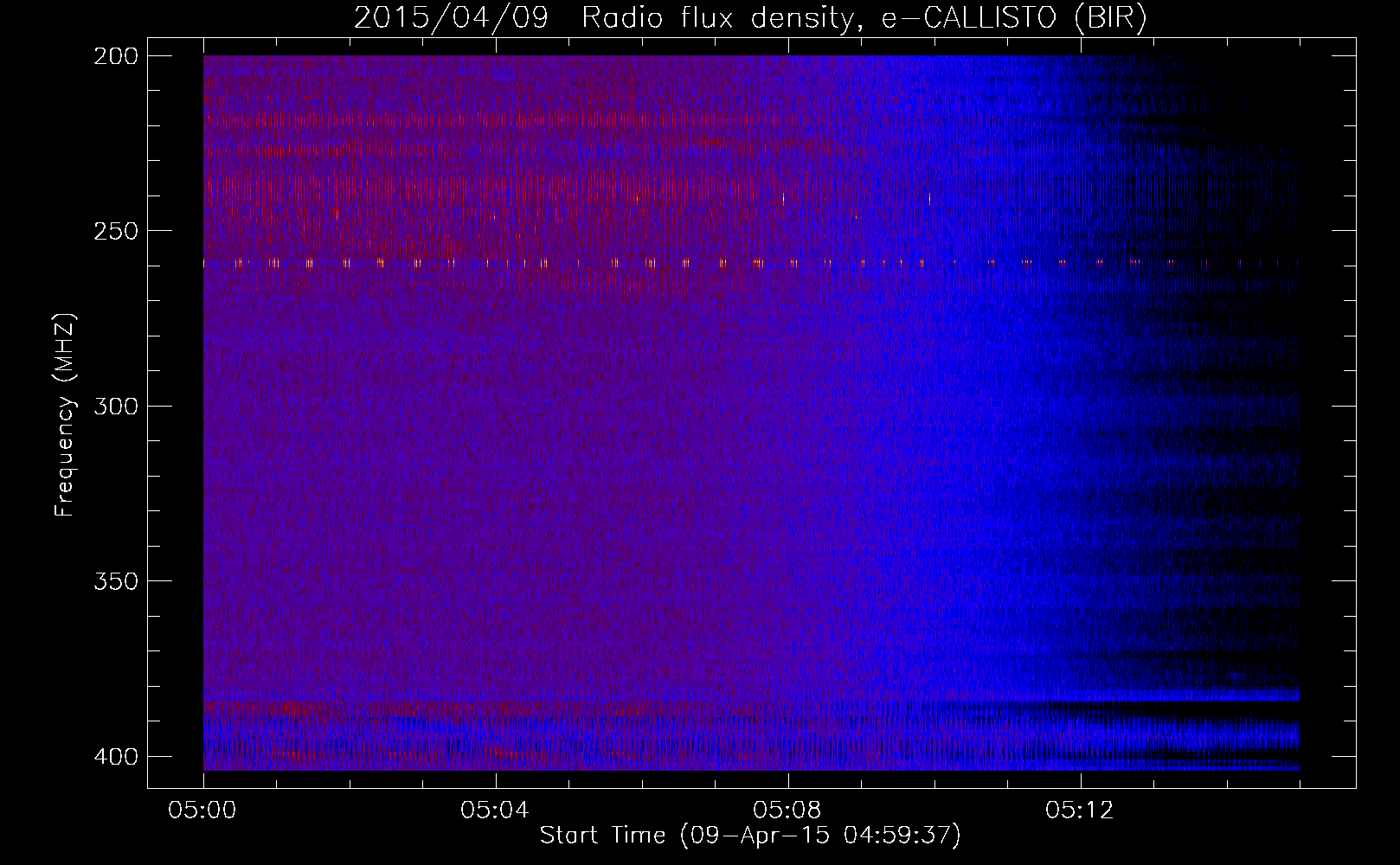Click the 300 frequency tick label
Viewport: 1400px width, 865px height.
click(x=116, y=406)
